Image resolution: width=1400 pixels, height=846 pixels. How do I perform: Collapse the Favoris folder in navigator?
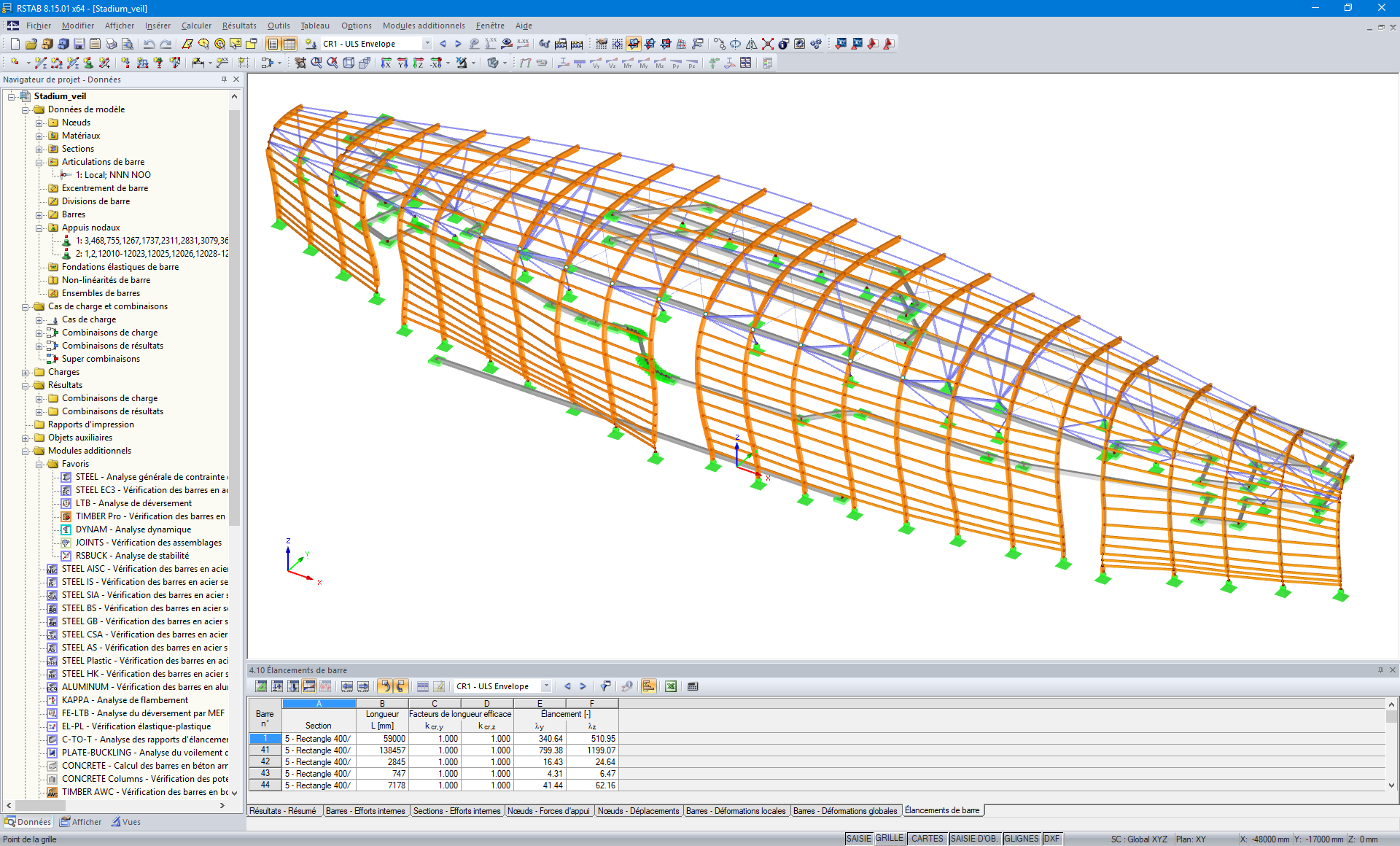[x=39, y=464]
